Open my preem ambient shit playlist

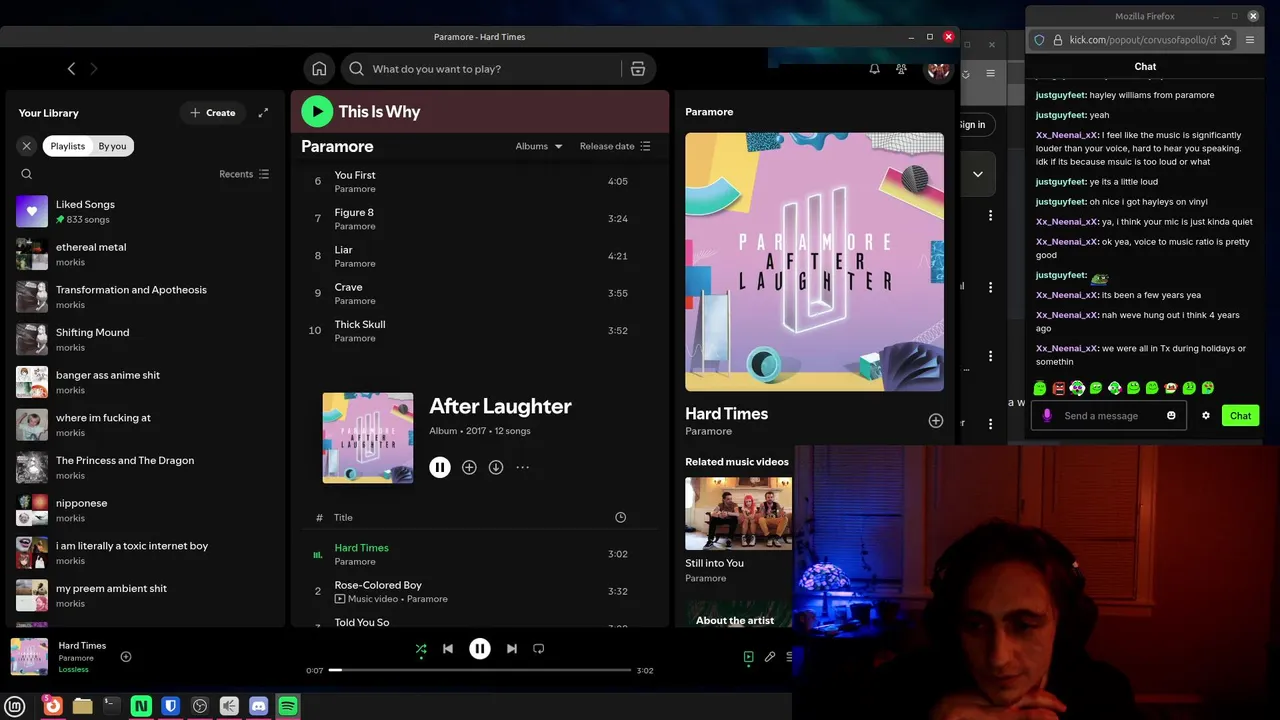click(x=145, y=596)
